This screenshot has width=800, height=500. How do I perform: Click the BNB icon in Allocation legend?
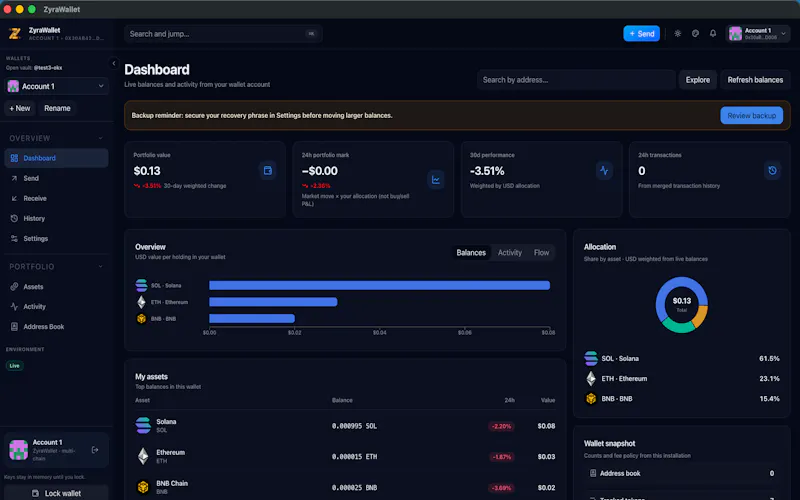[x=591, y=398]
